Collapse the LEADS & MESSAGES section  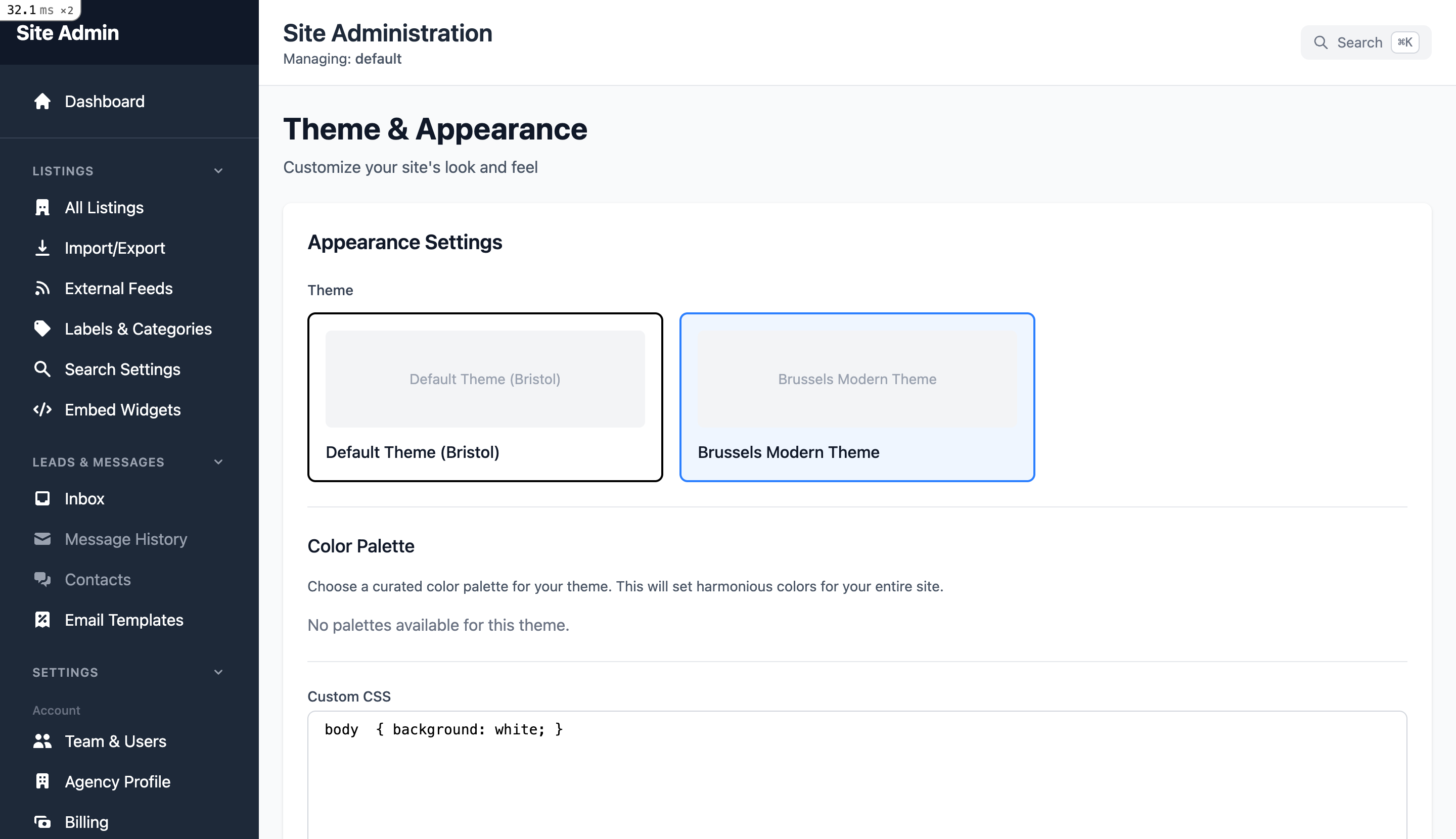[218, 461]
